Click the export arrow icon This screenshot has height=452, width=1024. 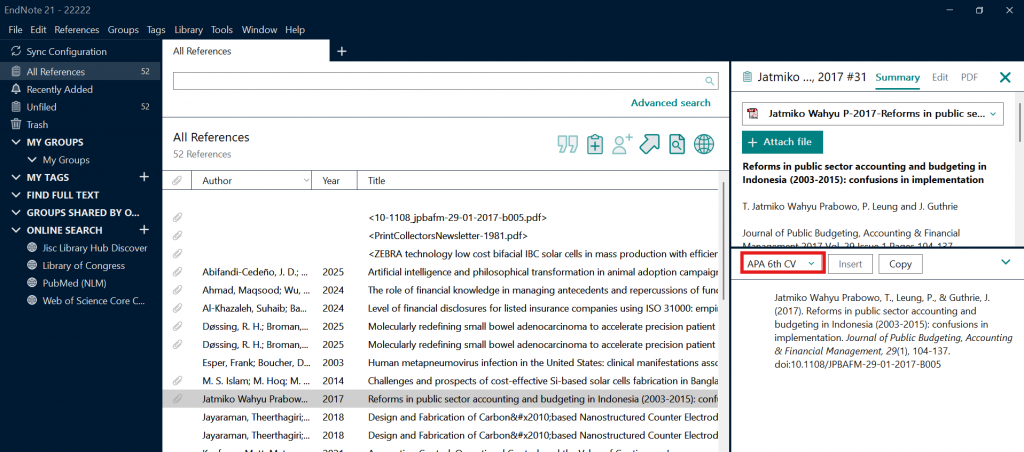pyautogui.click(x=650, y=144)
